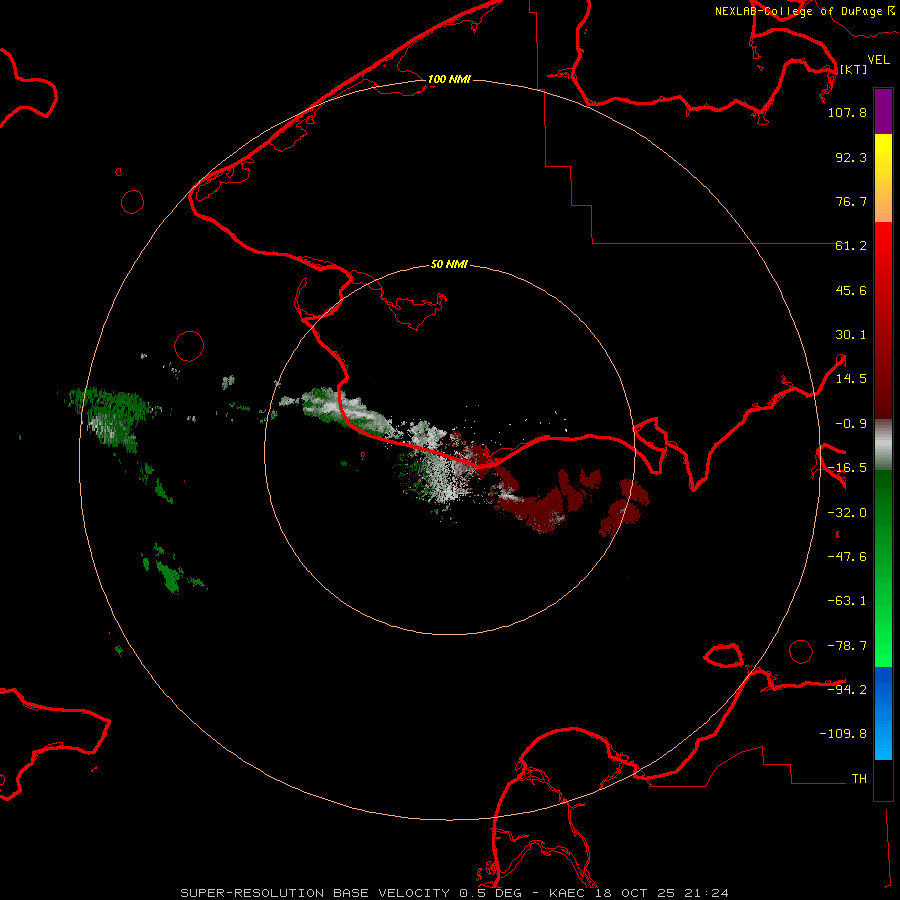The image size is (900, 900).
Task: Click the [KT] units label
Action: pos(853,69)
